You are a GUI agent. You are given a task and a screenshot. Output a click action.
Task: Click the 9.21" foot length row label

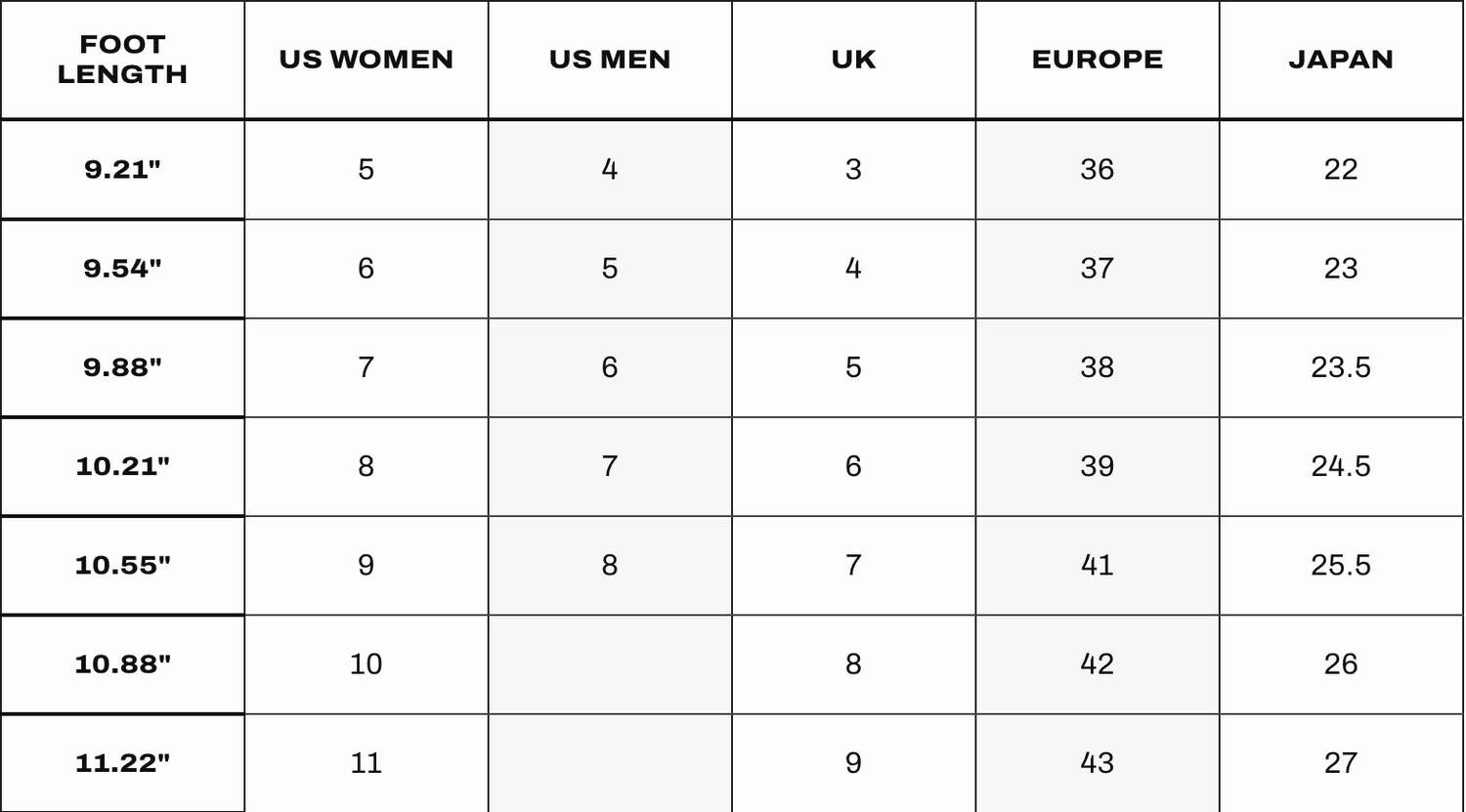tap(122, 170)
